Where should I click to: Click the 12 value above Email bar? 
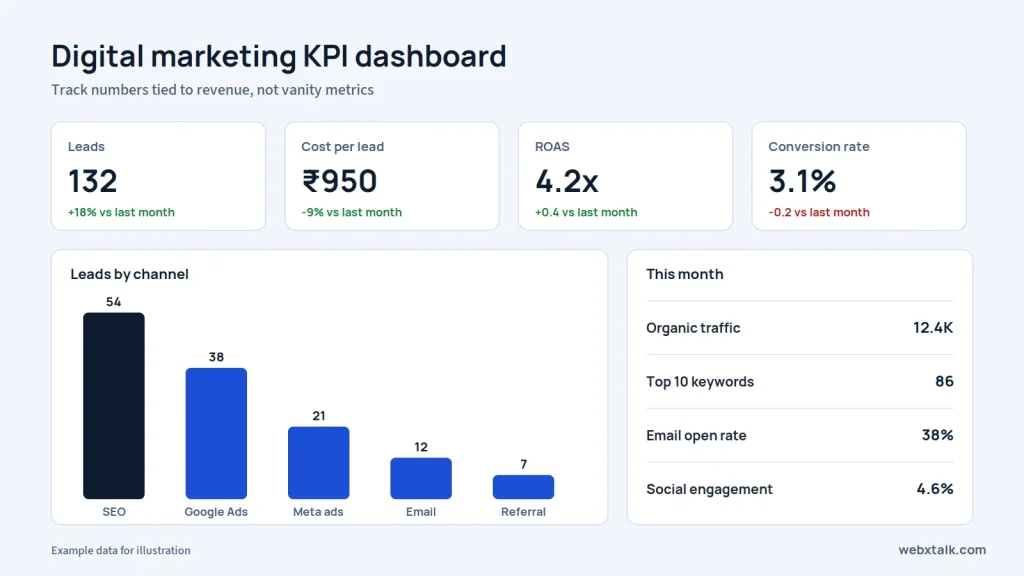click(421, 447)
